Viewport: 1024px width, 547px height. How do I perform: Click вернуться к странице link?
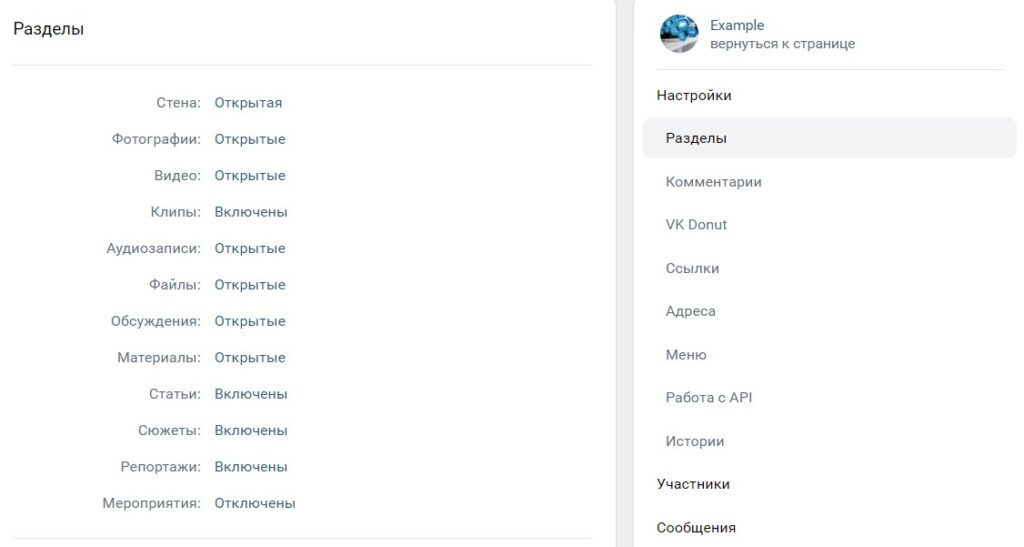[x=782, y=44]
